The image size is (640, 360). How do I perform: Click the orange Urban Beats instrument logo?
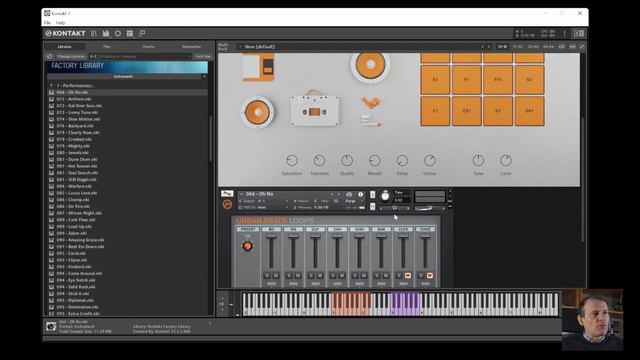pyautogui.click(x=227, y=204)
